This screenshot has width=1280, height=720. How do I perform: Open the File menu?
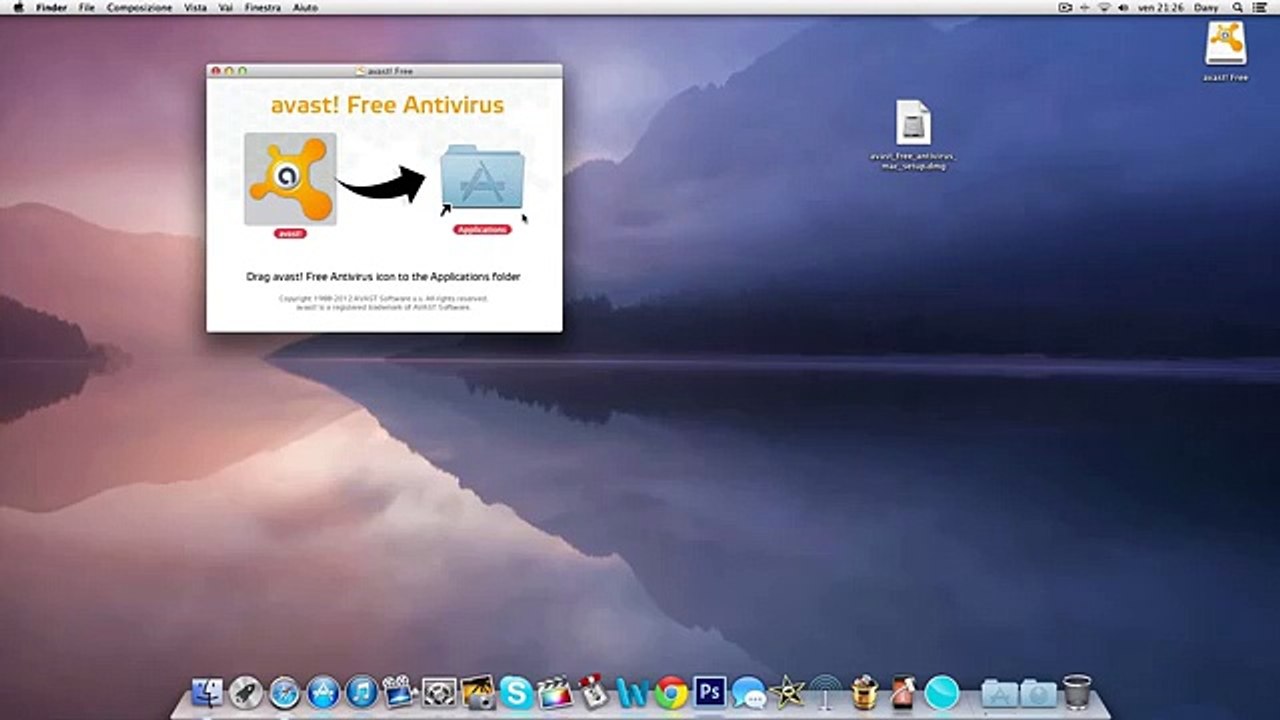coord(87,7)
